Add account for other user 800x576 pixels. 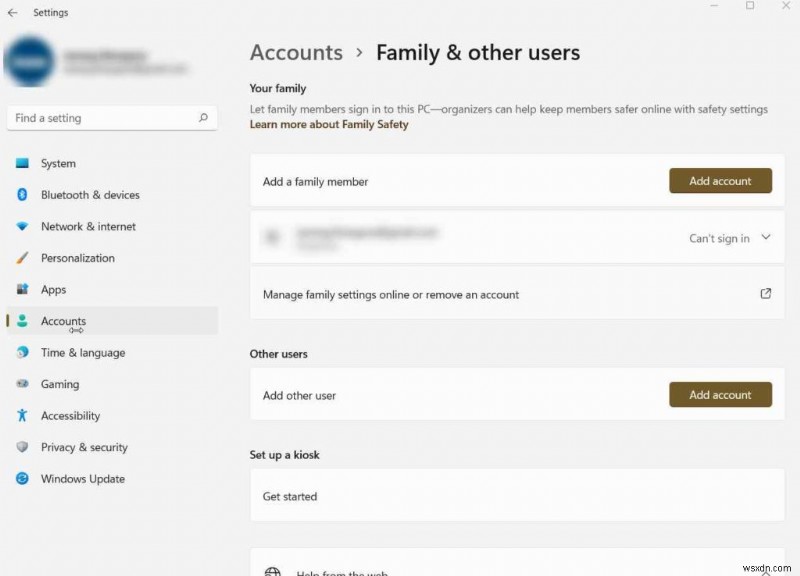(720, 395)
